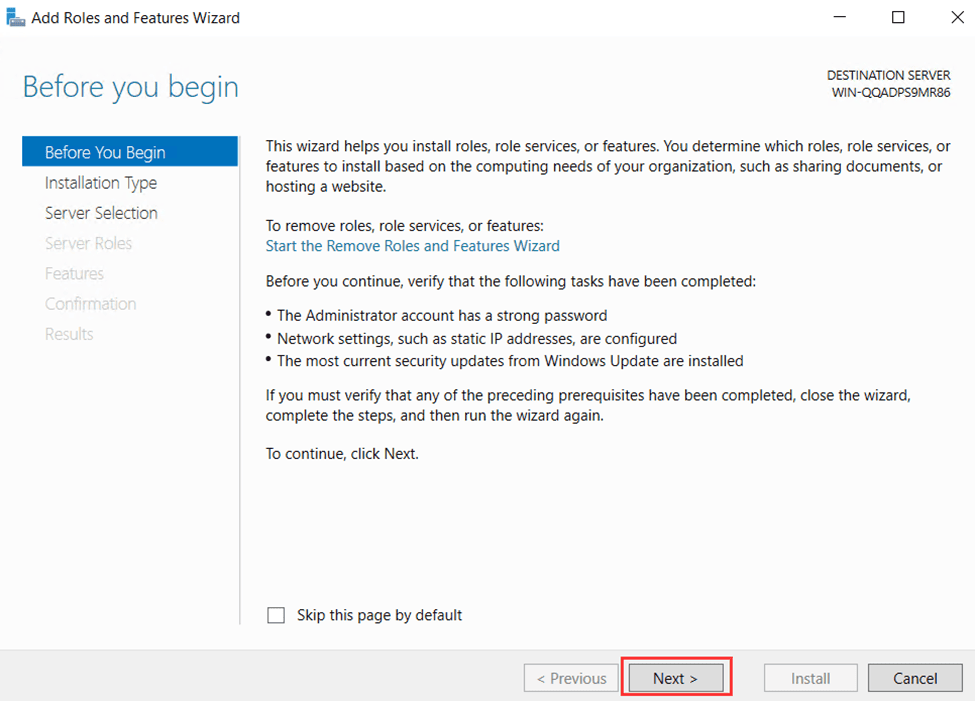Minimize the Add Roles and Features Wizard
This screenshot has width=975, height=701.
coord(843,17)
